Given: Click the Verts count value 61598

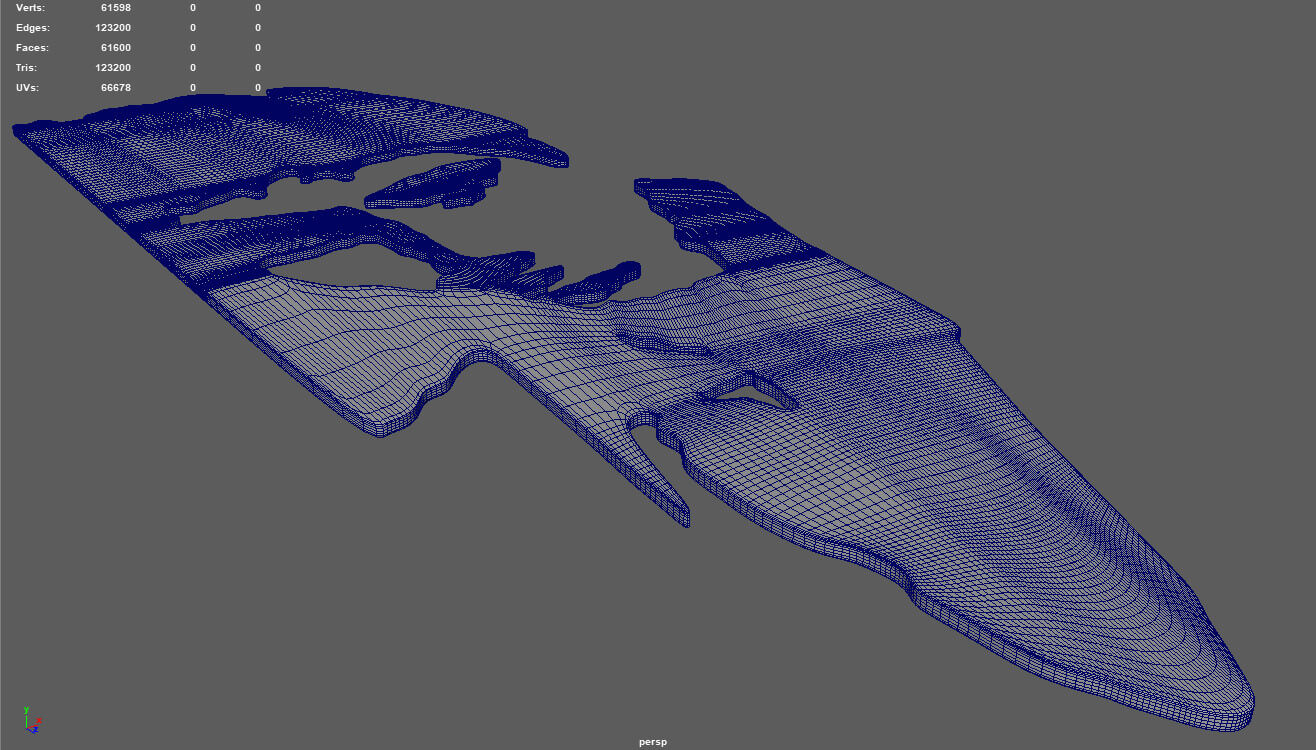Looking at the screenshot, I should pos(115,8).
